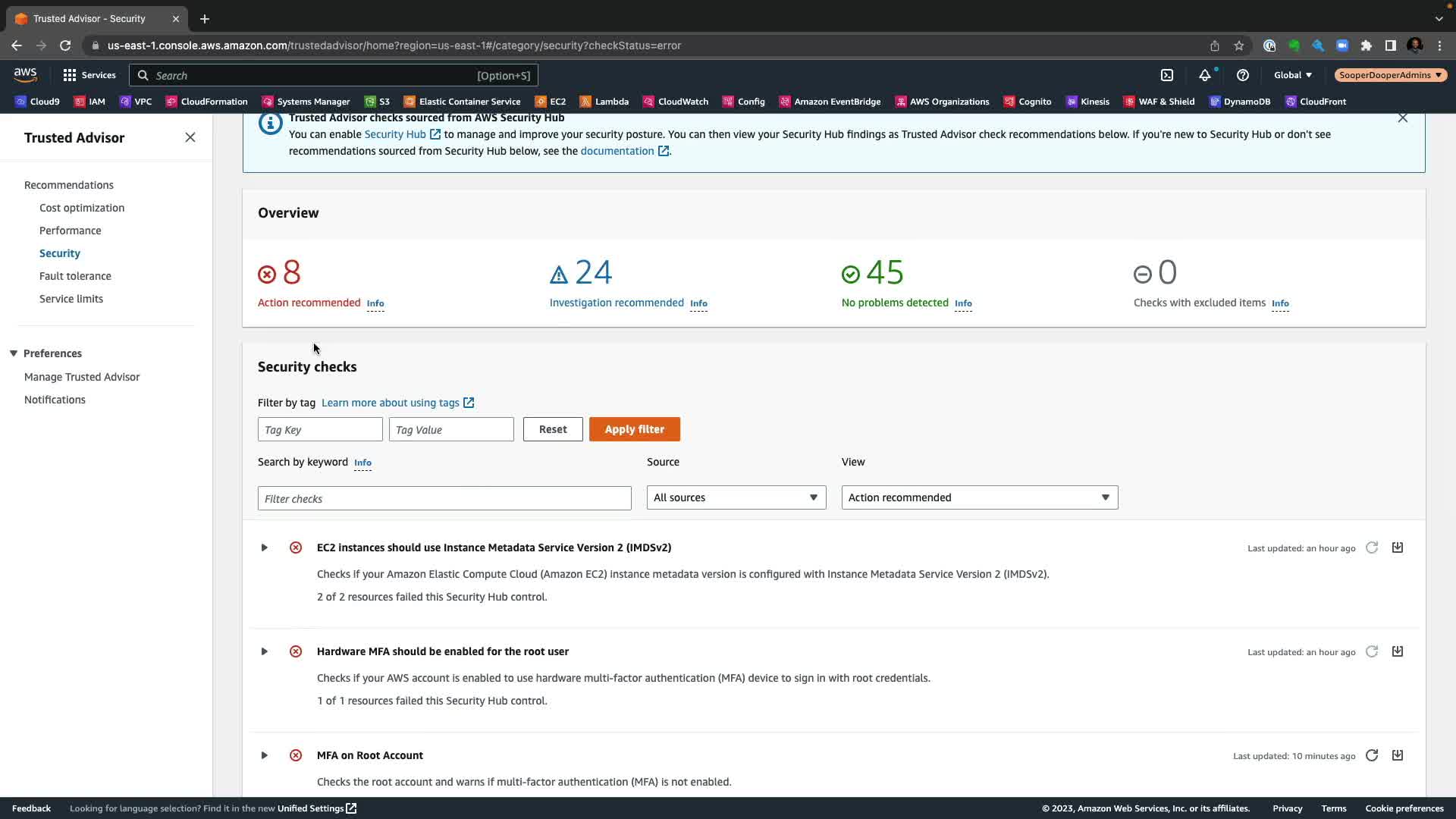1456x819 pixels.
Task: Click the AWS logo home icon
Action: click(x=25, y=74)
